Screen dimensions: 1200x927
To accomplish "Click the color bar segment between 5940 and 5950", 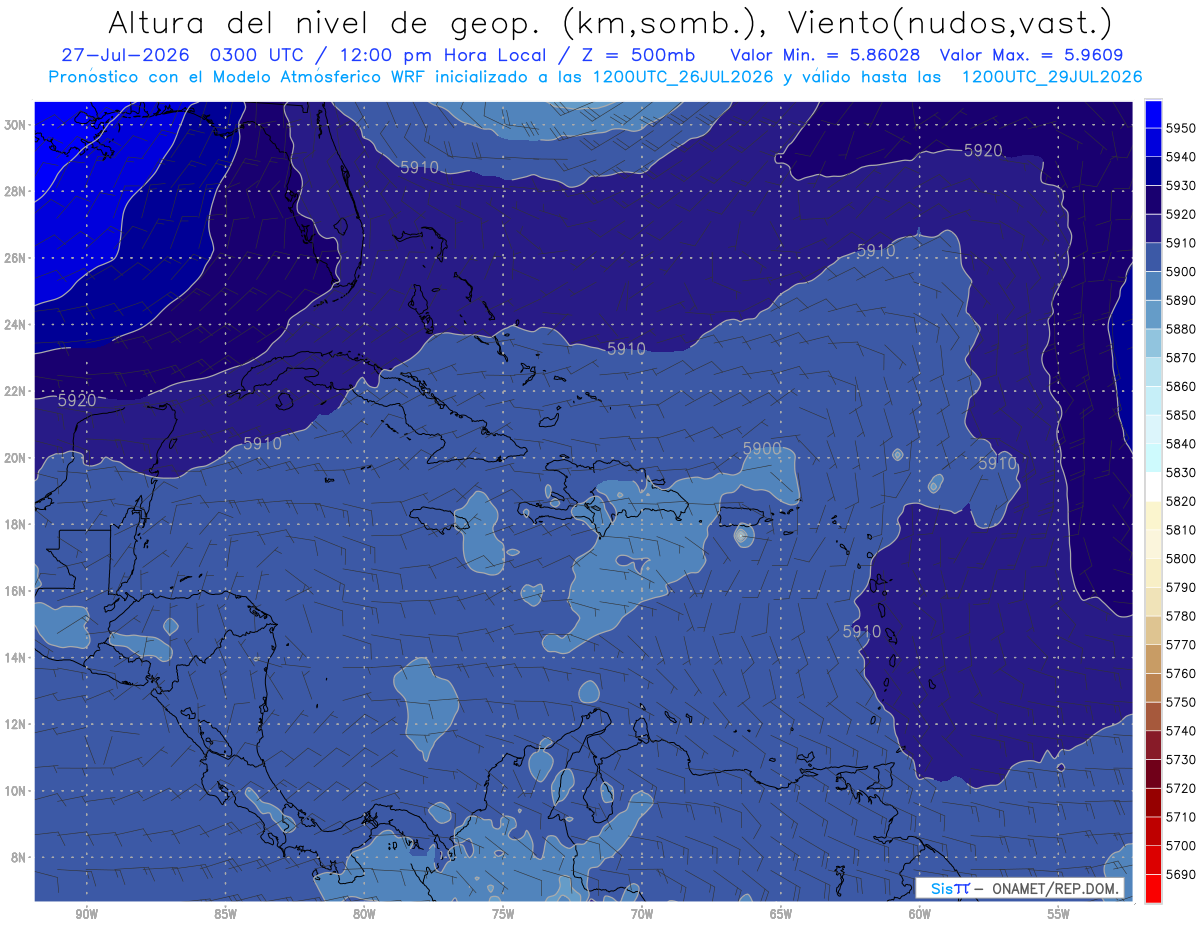I will (x=1153, y=143).
